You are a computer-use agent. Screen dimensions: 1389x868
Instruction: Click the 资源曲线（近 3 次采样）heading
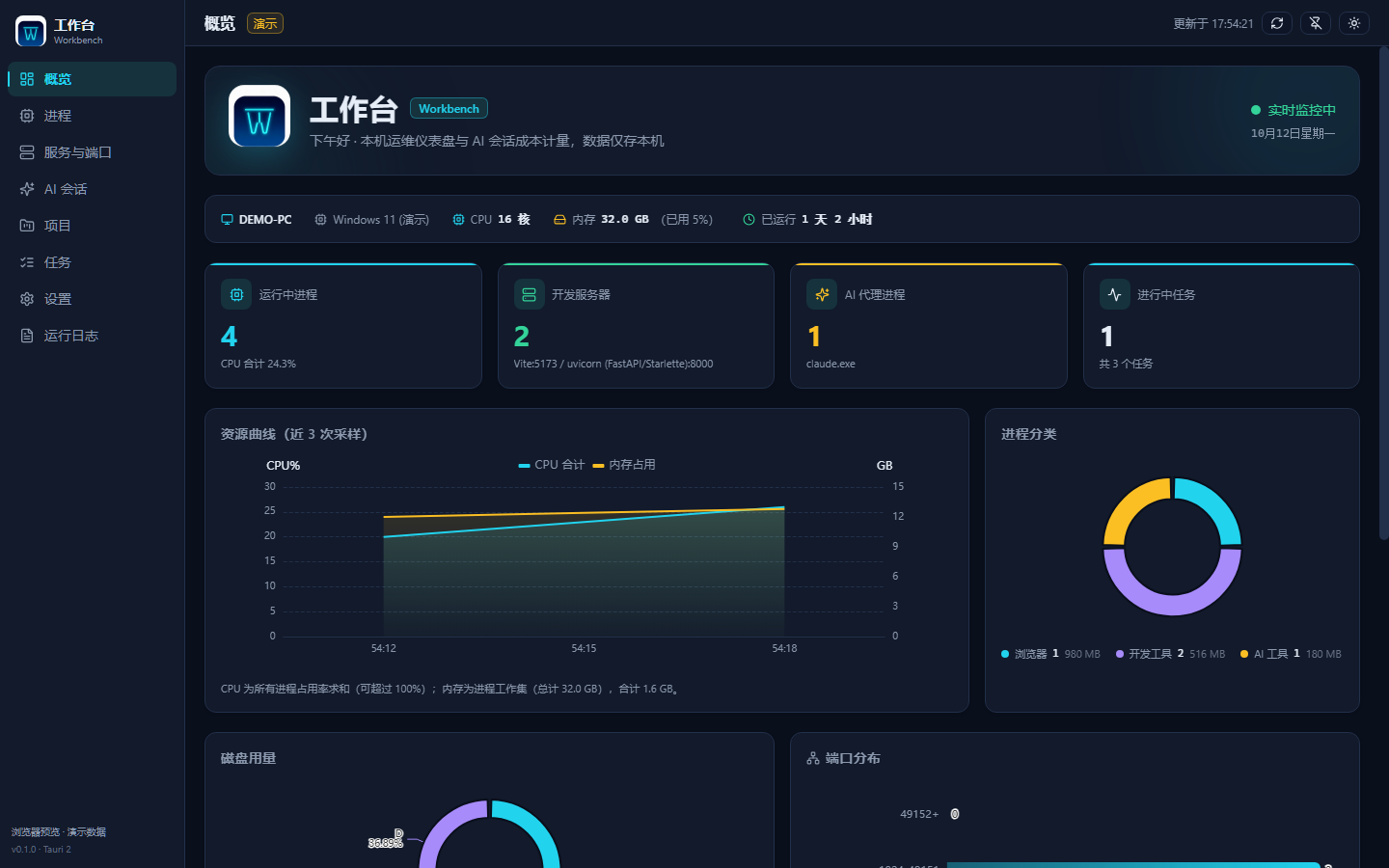pos(294,434)
